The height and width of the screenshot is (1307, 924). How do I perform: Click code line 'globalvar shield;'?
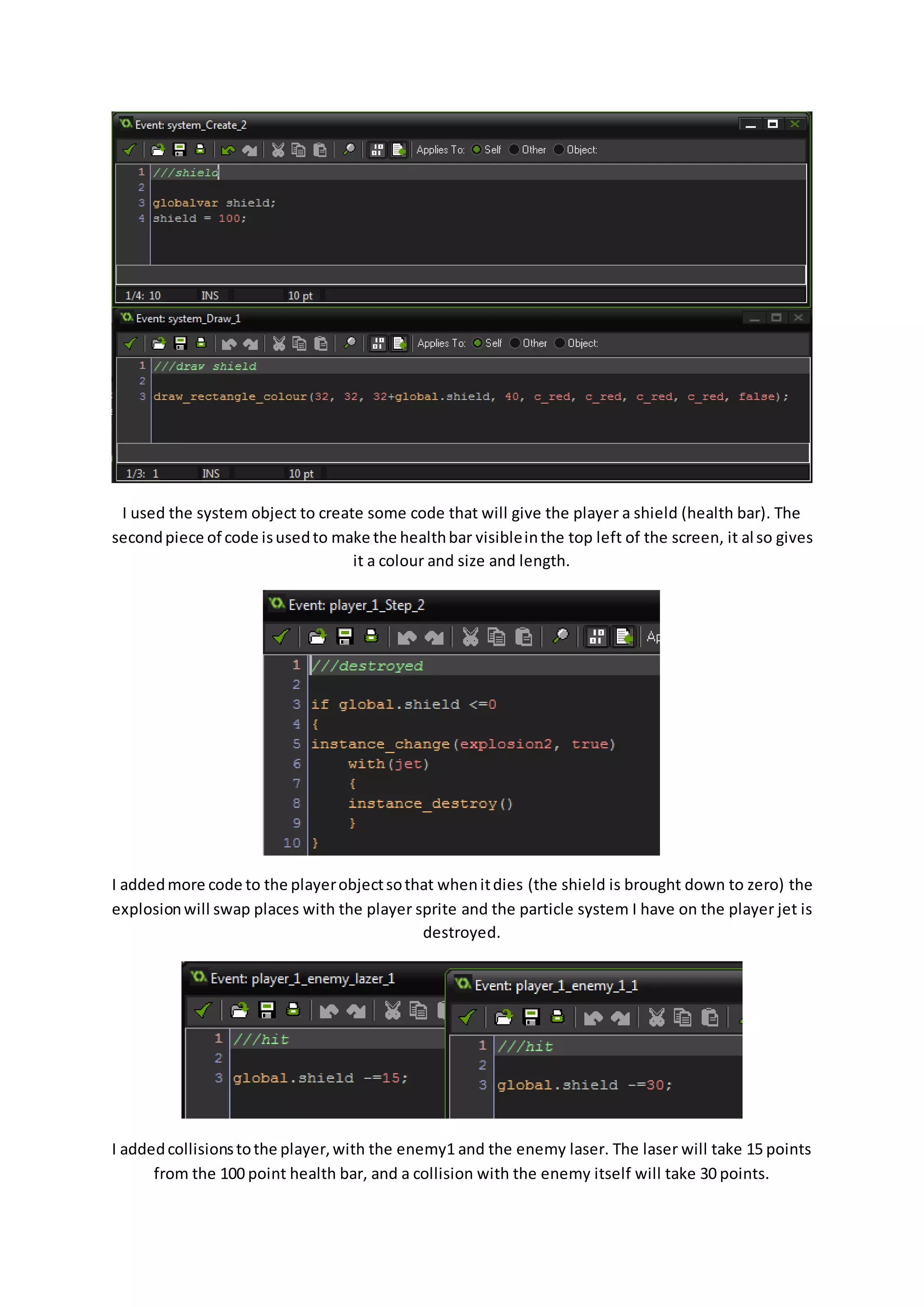click(x=214, y=203)
